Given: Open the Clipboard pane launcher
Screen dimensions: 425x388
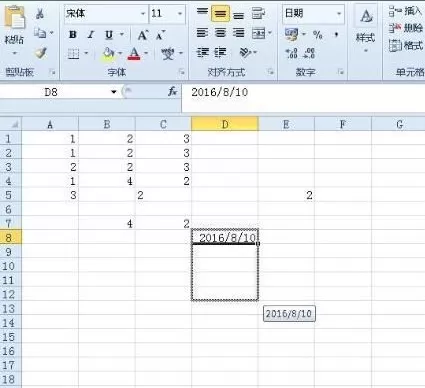Looking at the screenshot, I should [x=52, y=72].
